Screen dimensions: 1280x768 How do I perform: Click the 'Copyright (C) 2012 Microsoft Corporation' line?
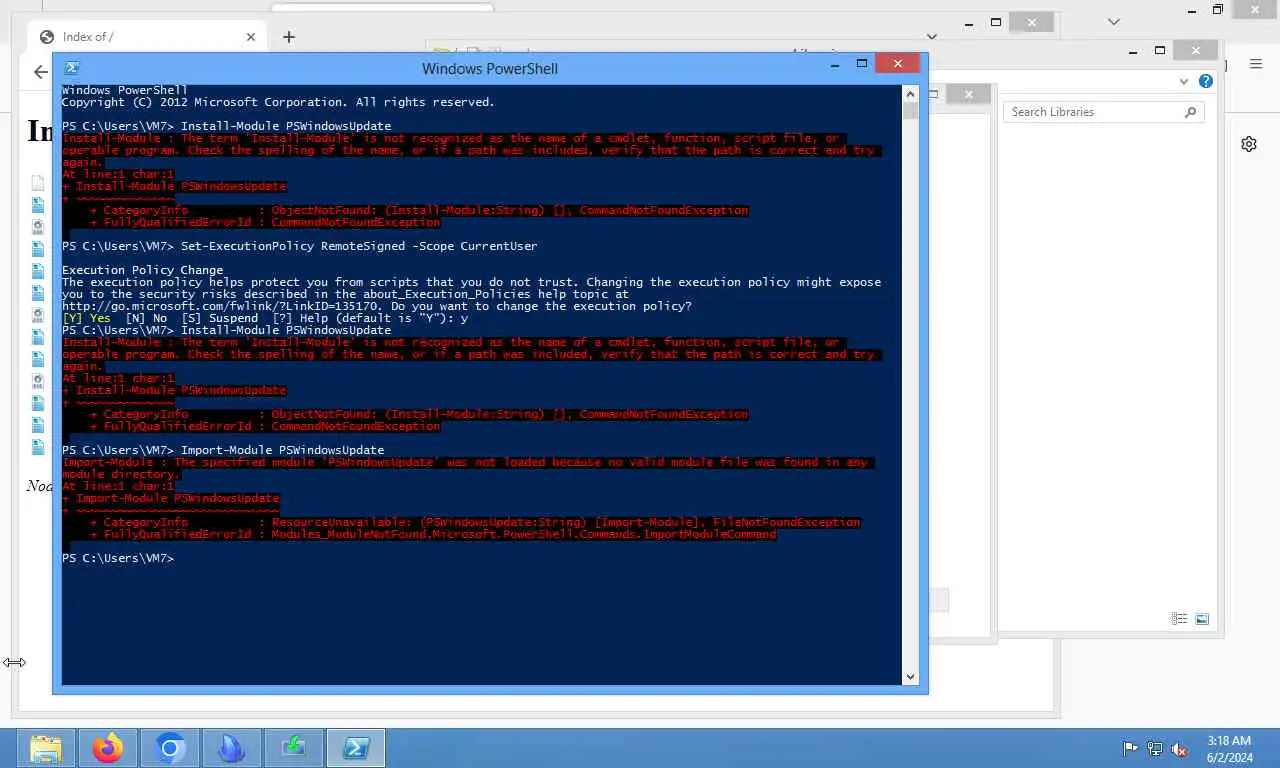coord(278,102)
